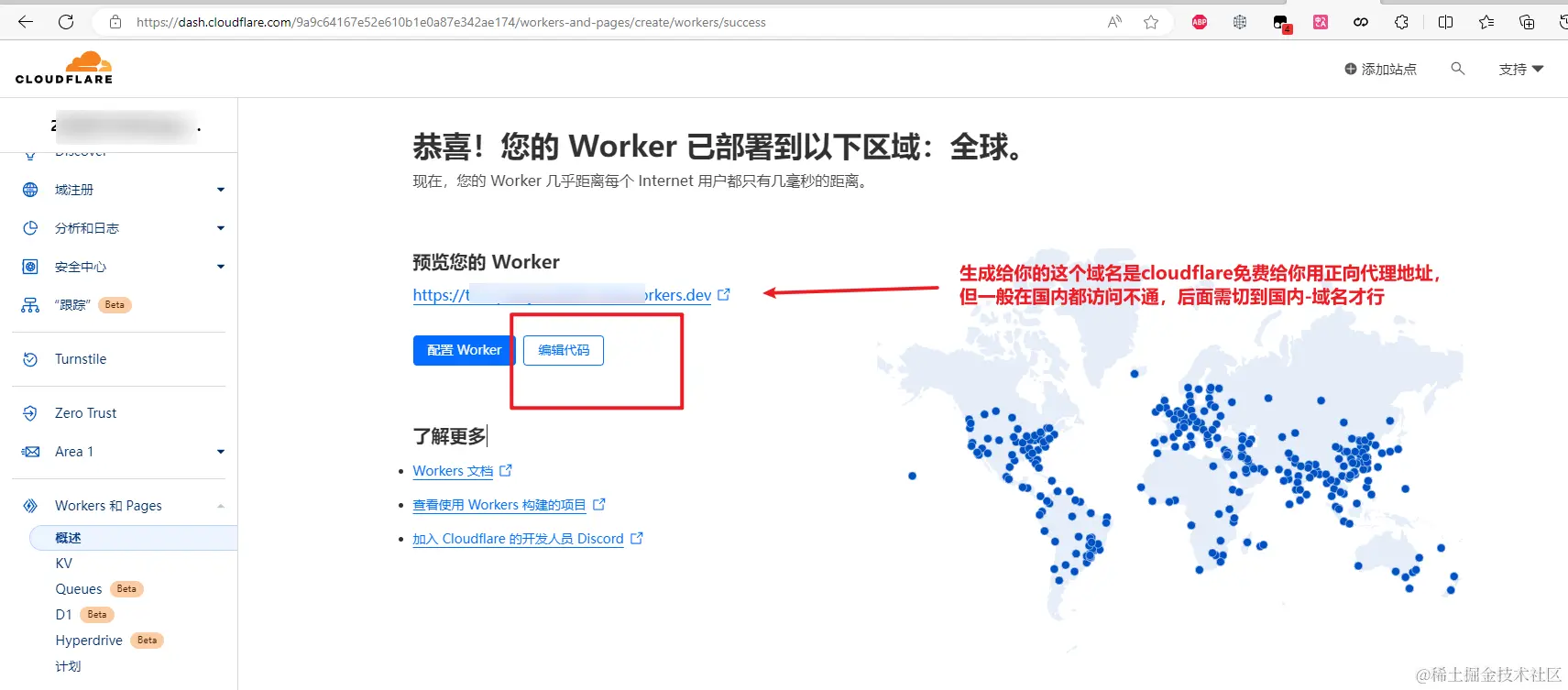Screen dimensions: 1568x690
Task: Open the workers.dev preview link
Action: click(562, 295)
